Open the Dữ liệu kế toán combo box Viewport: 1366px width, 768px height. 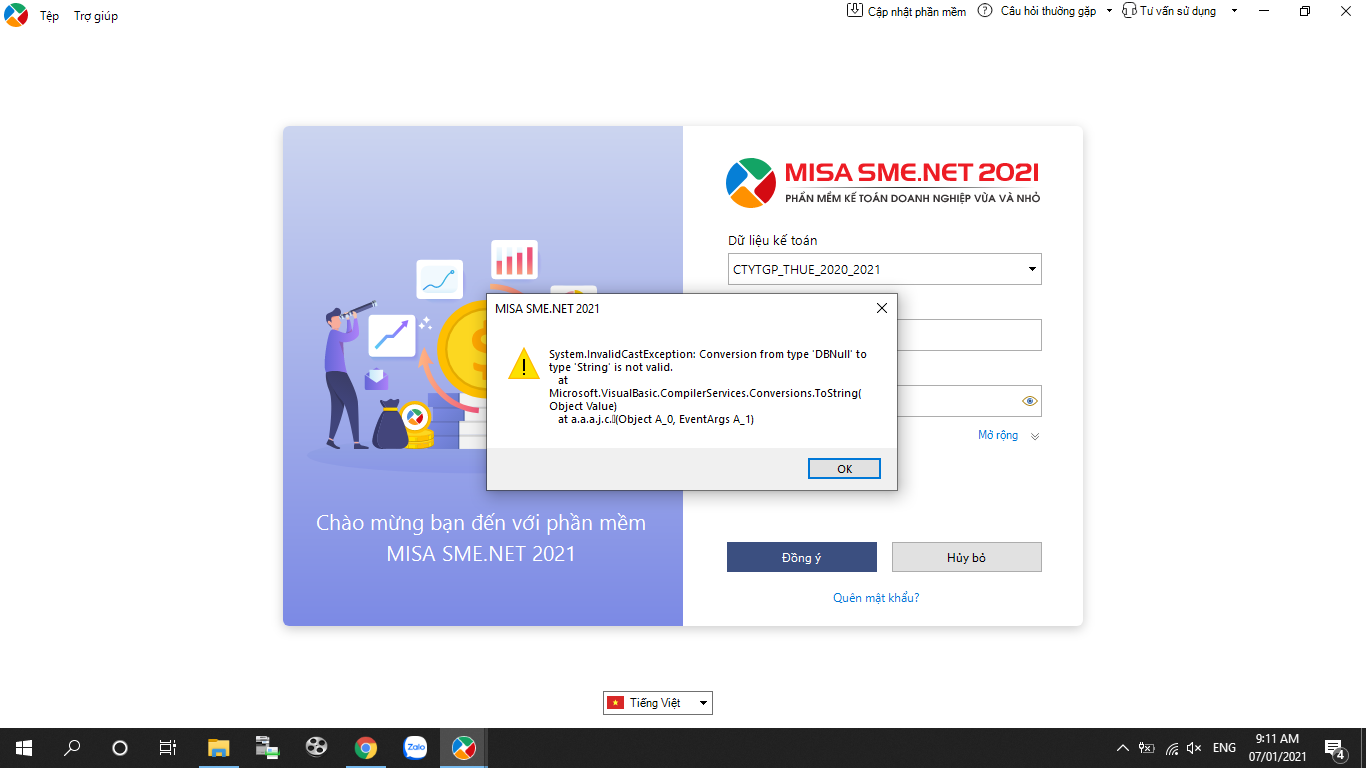[1032, 270]
